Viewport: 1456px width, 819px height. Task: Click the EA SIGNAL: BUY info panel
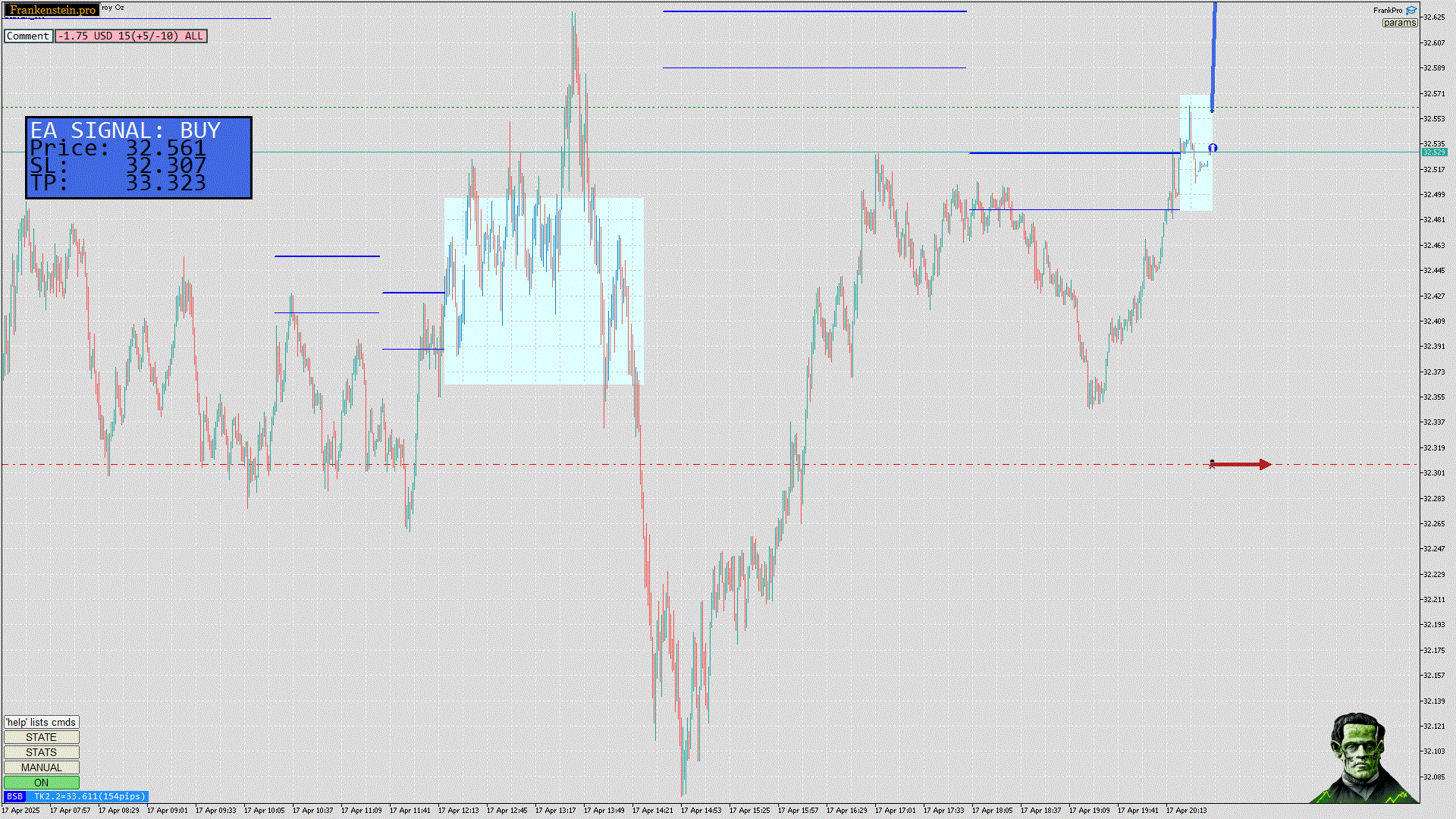click(139, 158)
